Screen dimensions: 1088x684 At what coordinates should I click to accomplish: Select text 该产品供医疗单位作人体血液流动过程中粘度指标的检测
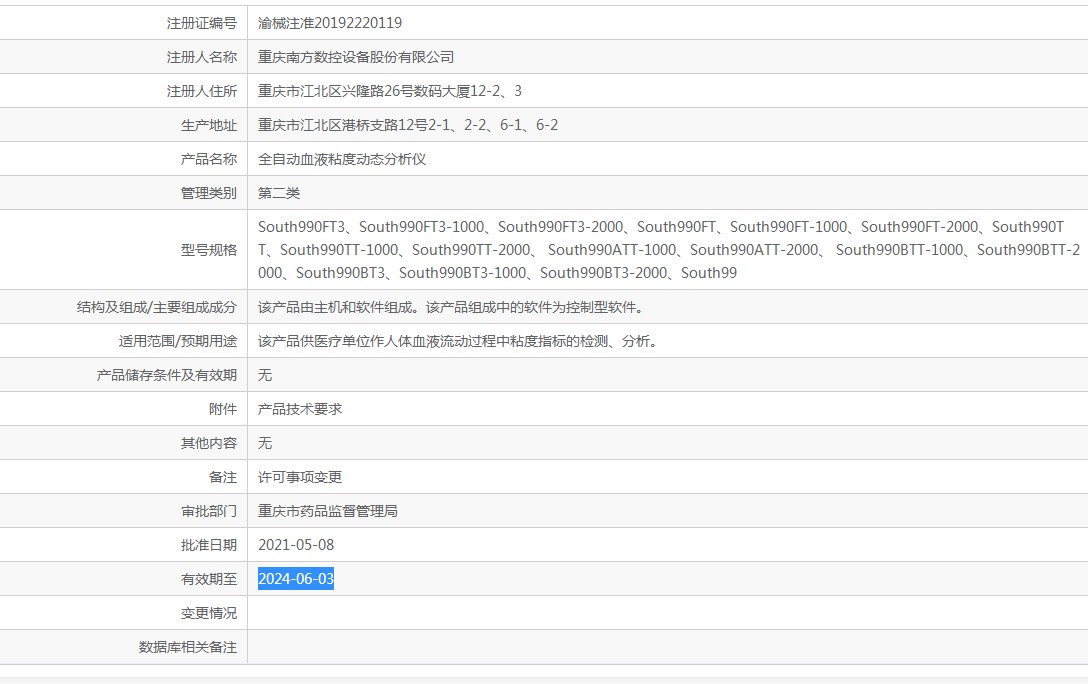tap(433, 341)
